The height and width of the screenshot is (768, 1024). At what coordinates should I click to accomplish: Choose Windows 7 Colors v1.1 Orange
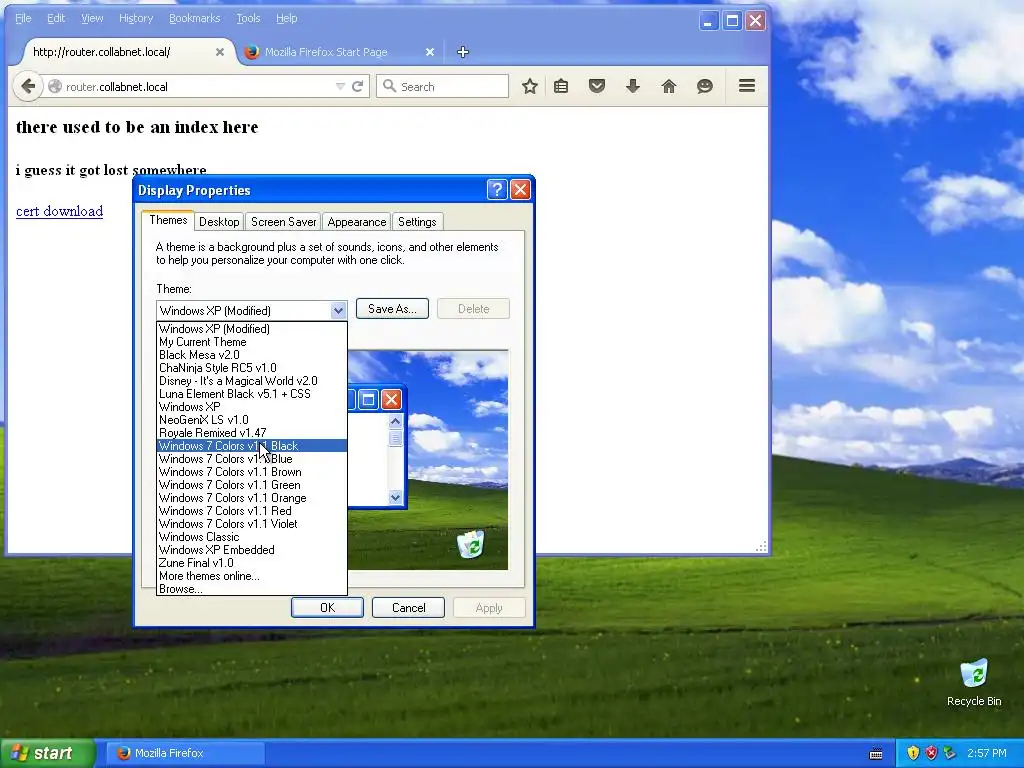click(251, 498)
